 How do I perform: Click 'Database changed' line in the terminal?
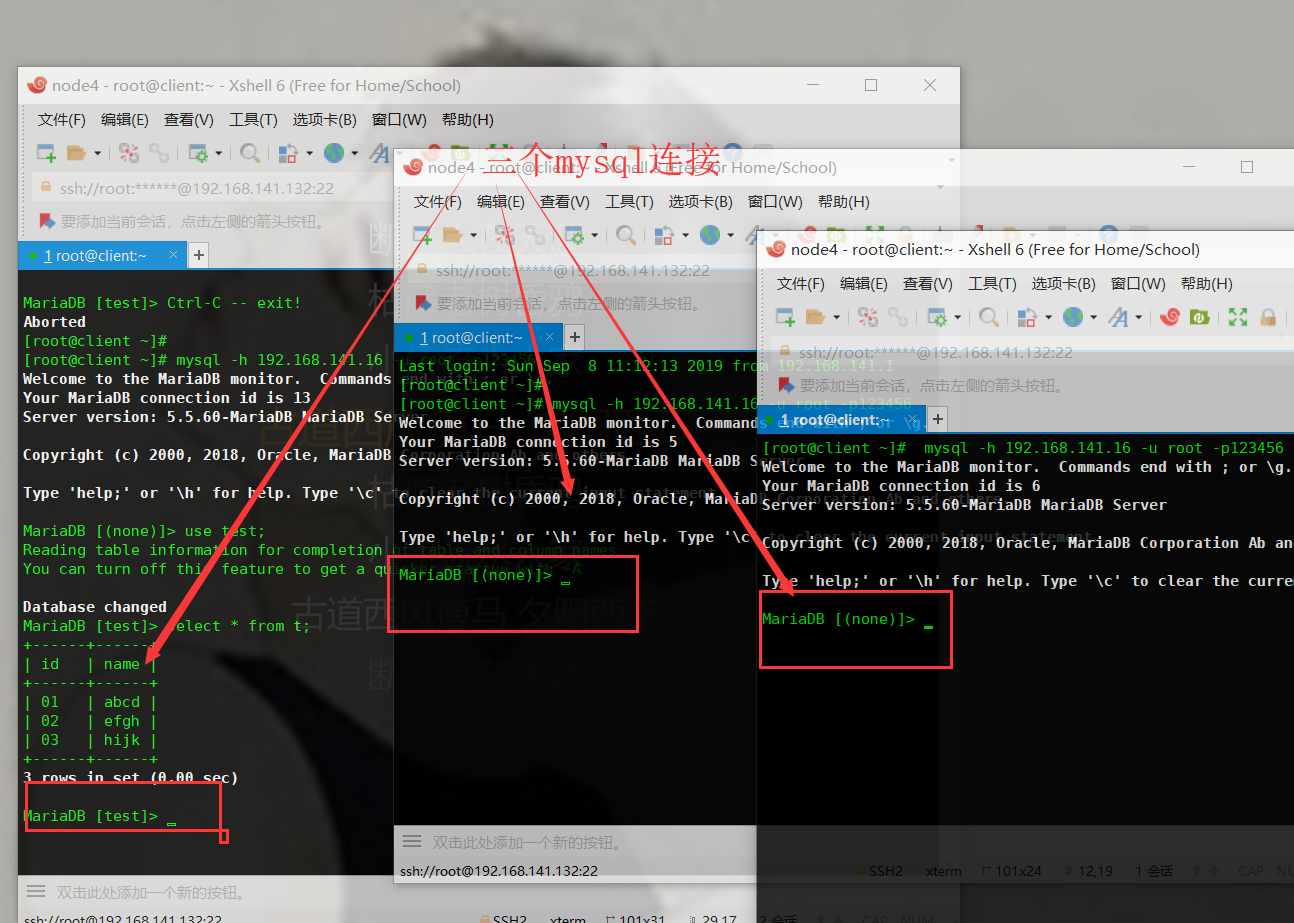click(95, 607)
